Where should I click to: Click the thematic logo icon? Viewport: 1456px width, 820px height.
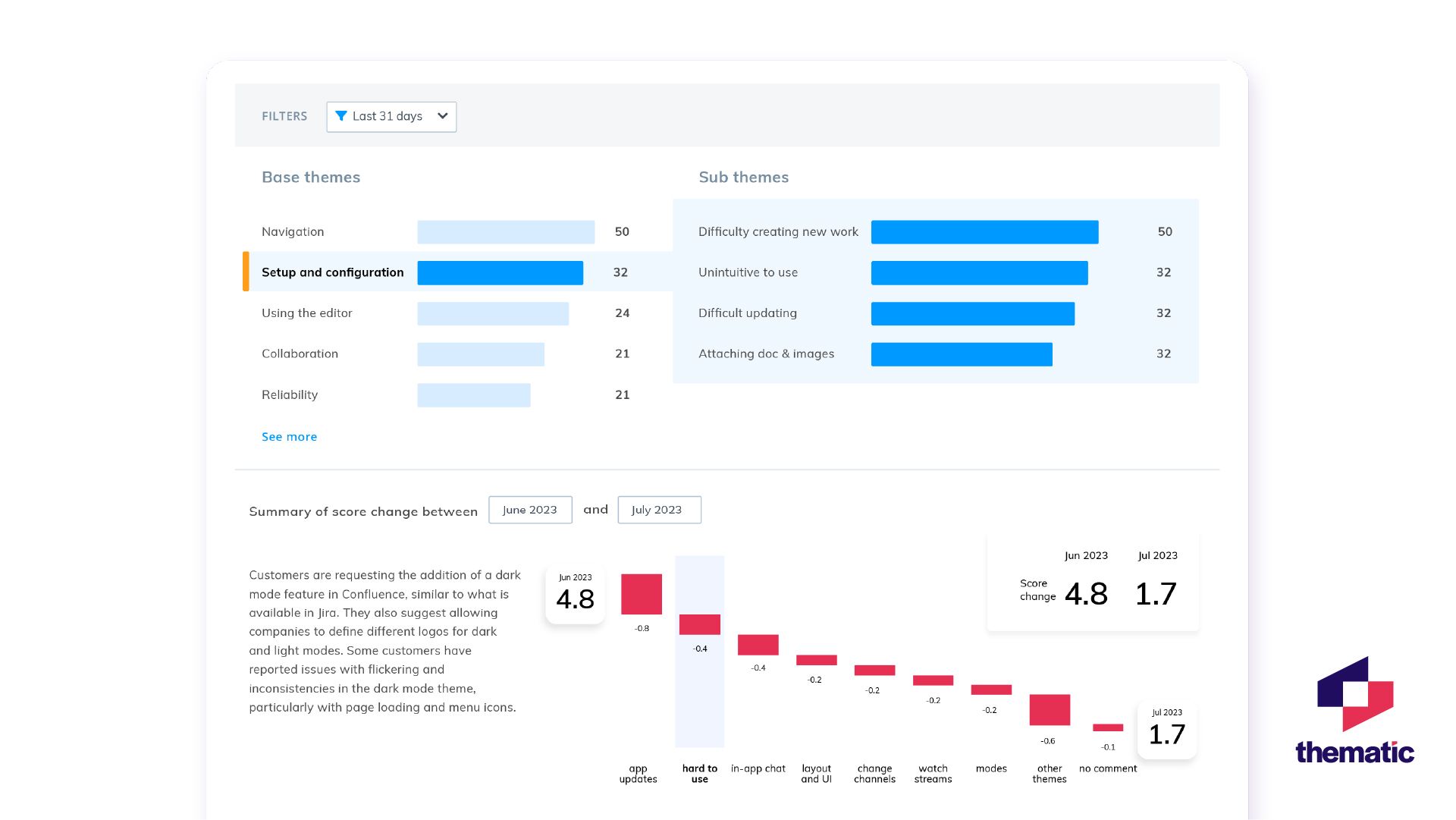pos(1355,694)
